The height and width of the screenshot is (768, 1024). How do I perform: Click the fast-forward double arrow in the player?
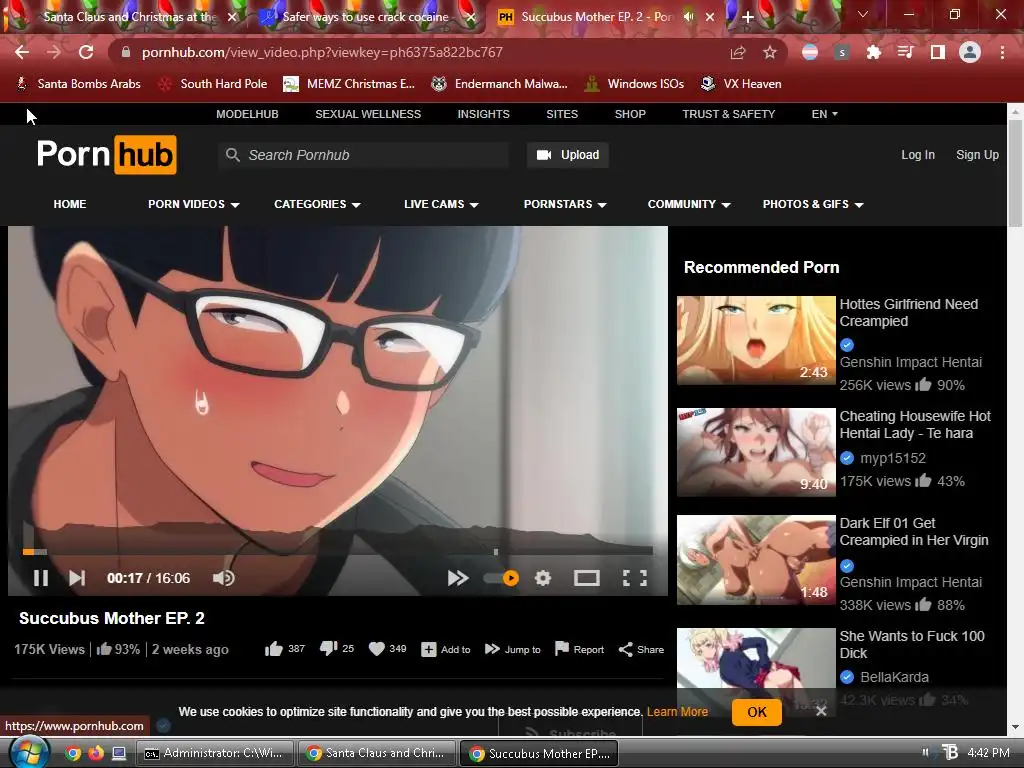click(x=458, y=578)
